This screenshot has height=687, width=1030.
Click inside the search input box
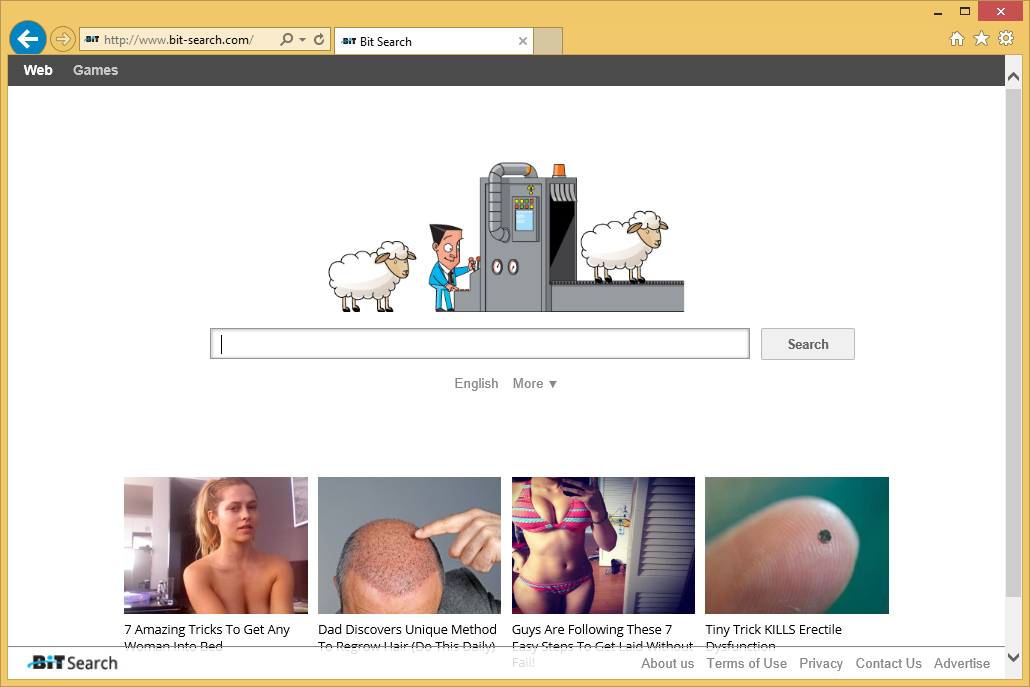pyautogui.click(x=480, y=343)
